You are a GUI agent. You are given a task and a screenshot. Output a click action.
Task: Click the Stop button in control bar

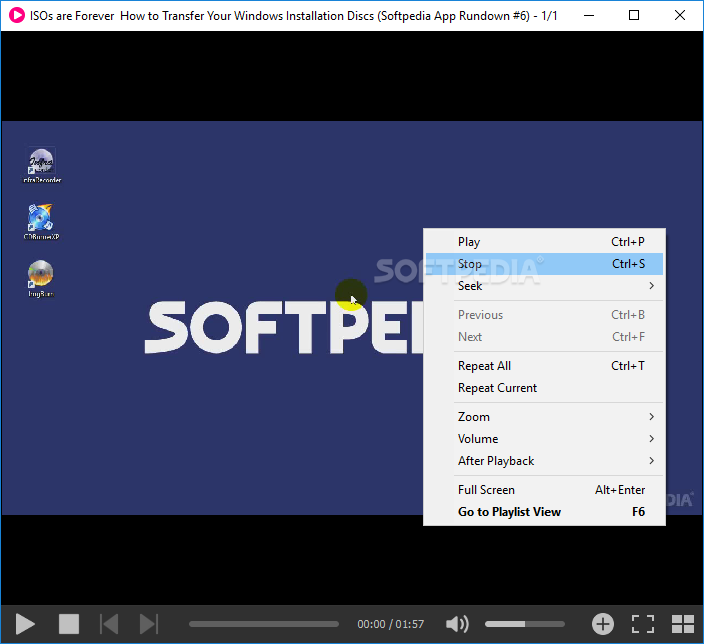(x=69, y=624)
